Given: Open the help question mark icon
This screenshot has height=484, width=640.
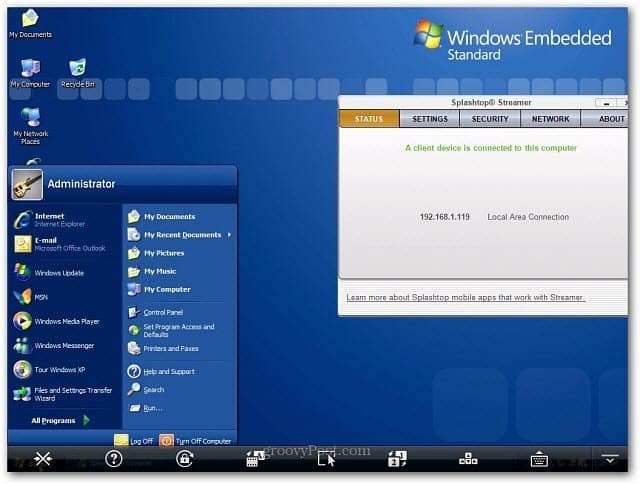Looking at the screenshot, I should click(113, 459).
